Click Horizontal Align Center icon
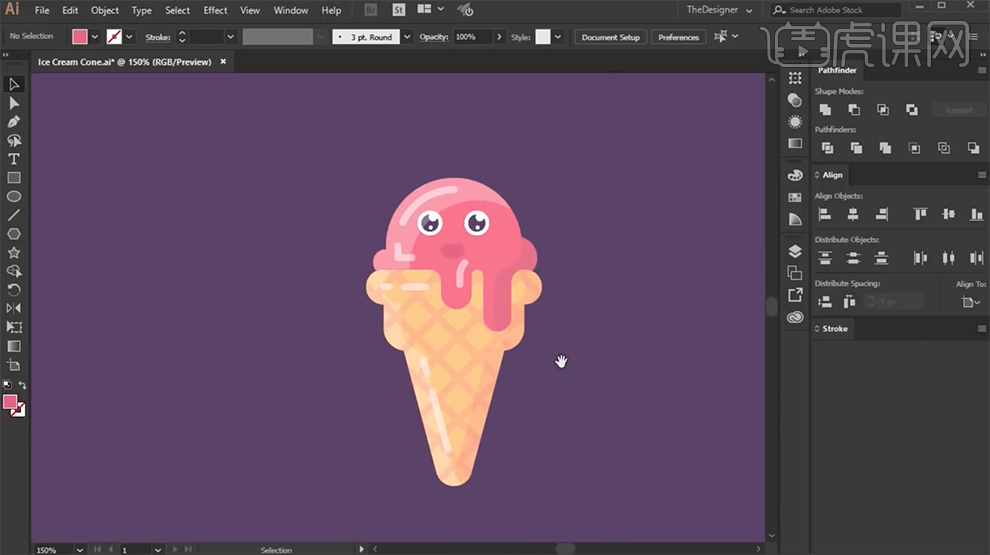 853,214
